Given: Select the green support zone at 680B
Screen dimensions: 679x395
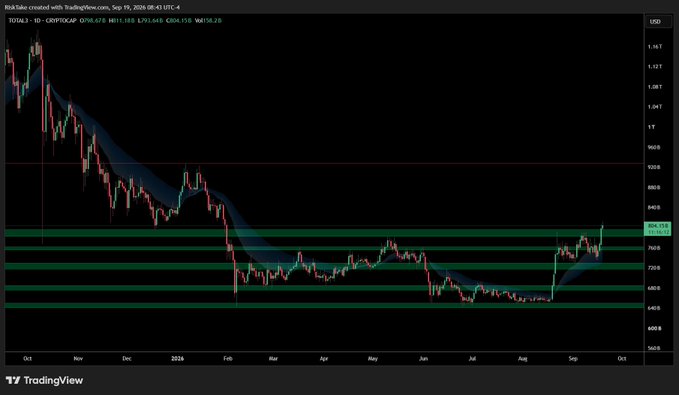Looking at the screenshot, I should [324, 288].
